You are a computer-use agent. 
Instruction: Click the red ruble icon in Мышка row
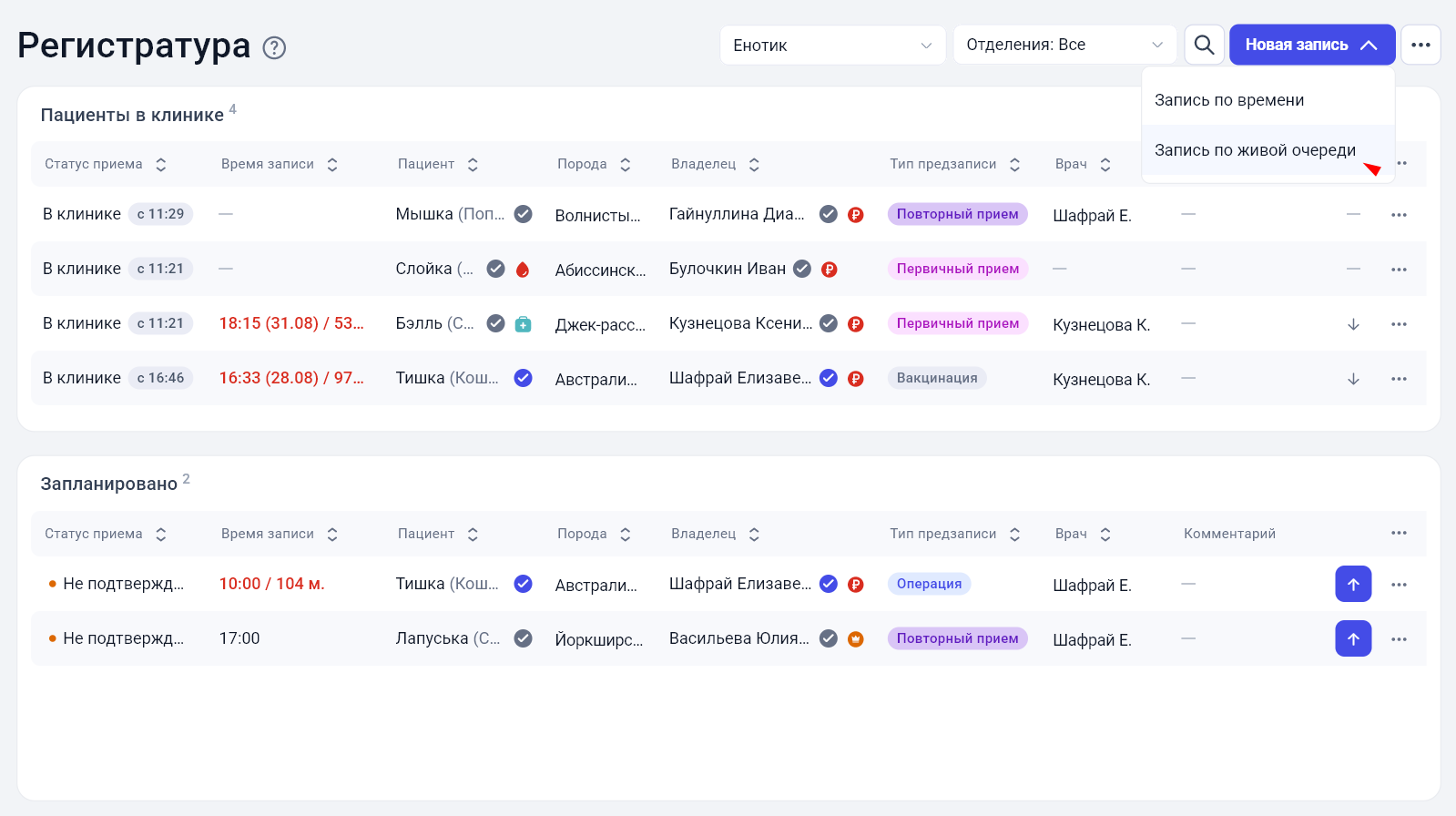point(856,215)
